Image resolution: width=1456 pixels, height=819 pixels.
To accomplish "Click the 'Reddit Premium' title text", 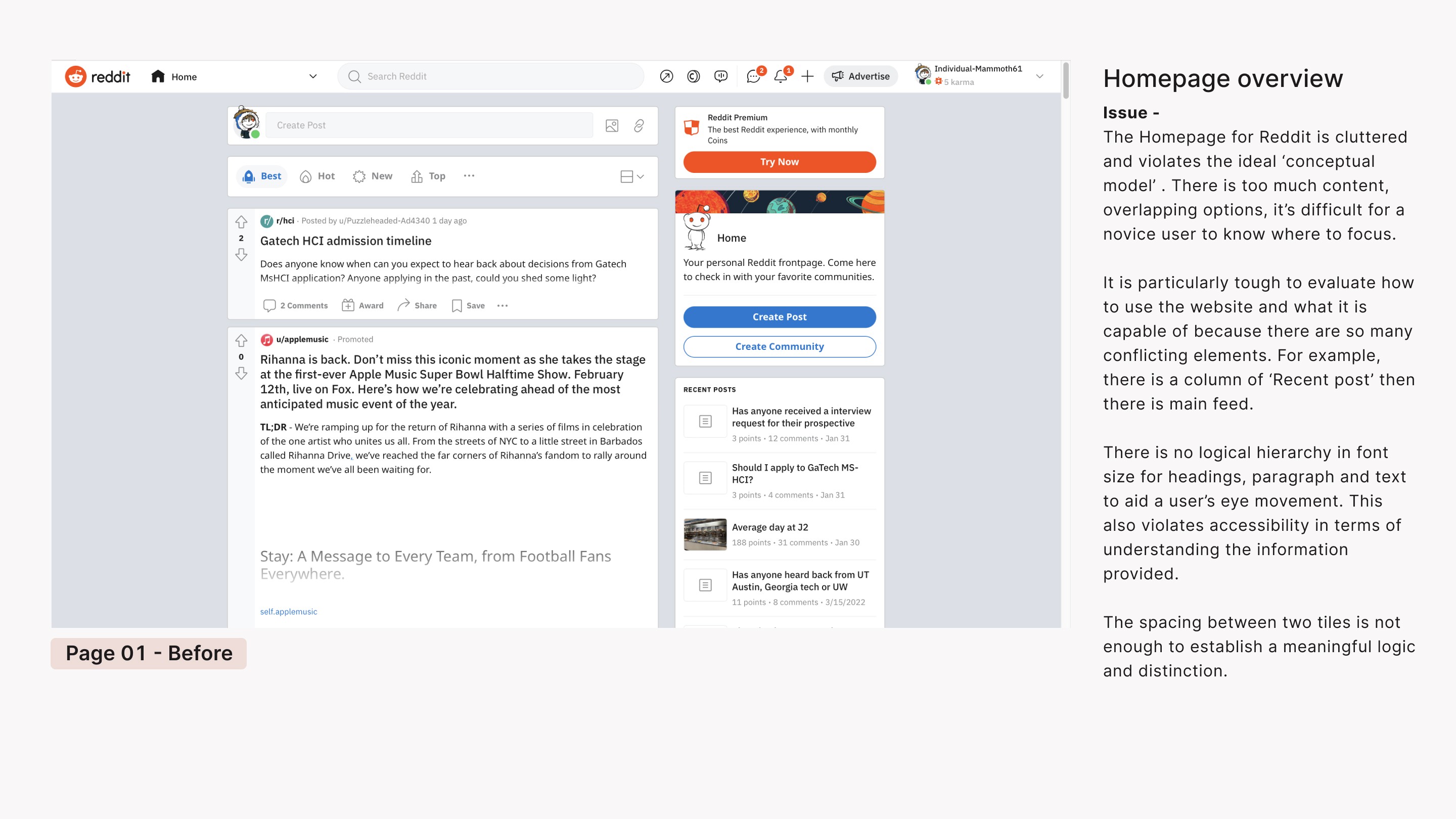I will coord(737,118).
